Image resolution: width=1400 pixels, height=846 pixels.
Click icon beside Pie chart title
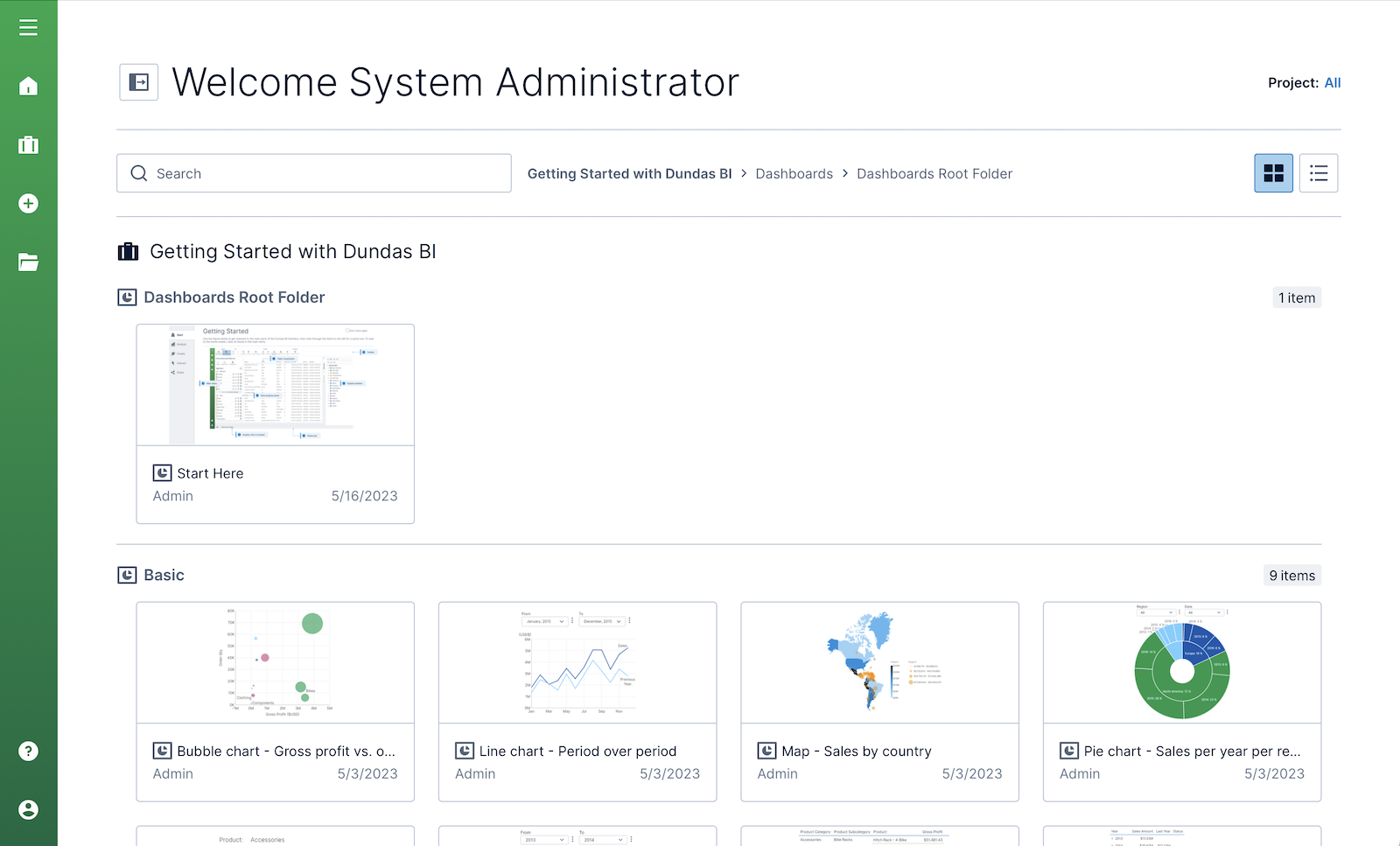(1069, 751)
